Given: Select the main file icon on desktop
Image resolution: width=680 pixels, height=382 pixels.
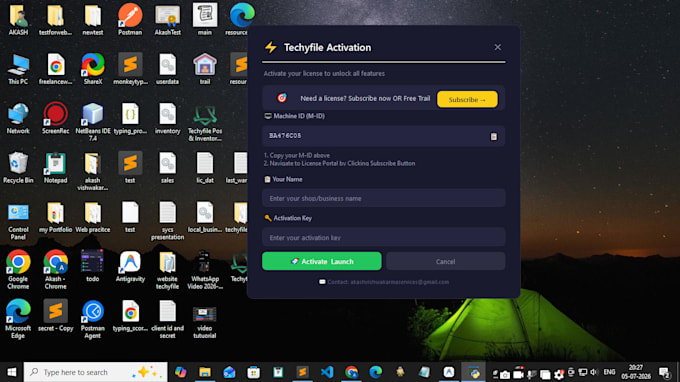Looking at the screenshot, I should (205, 20).
